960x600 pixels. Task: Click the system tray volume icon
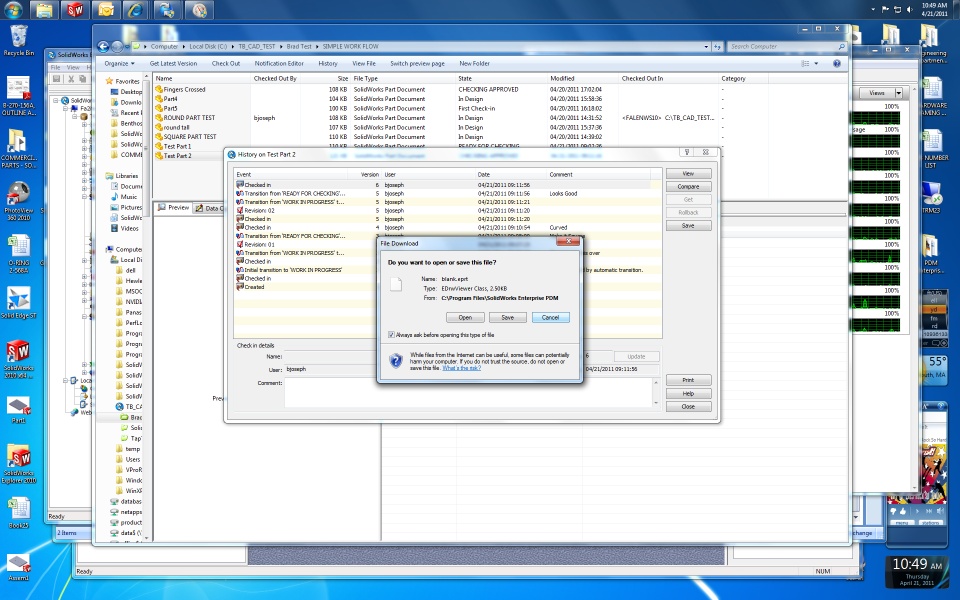coord(910,9)
